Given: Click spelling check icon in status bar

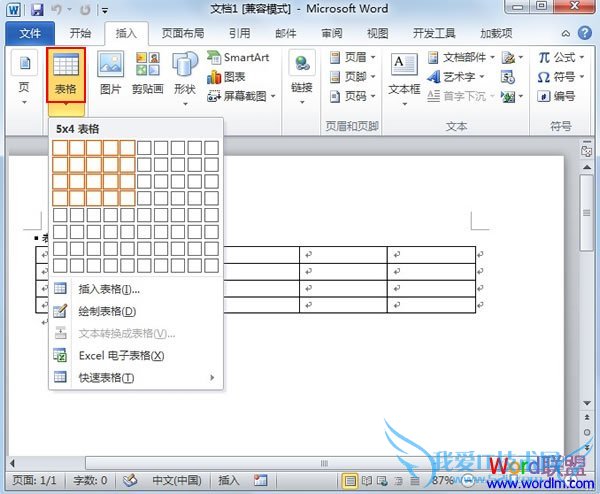Looking at the screenshot, I should [x=130, y=480].
